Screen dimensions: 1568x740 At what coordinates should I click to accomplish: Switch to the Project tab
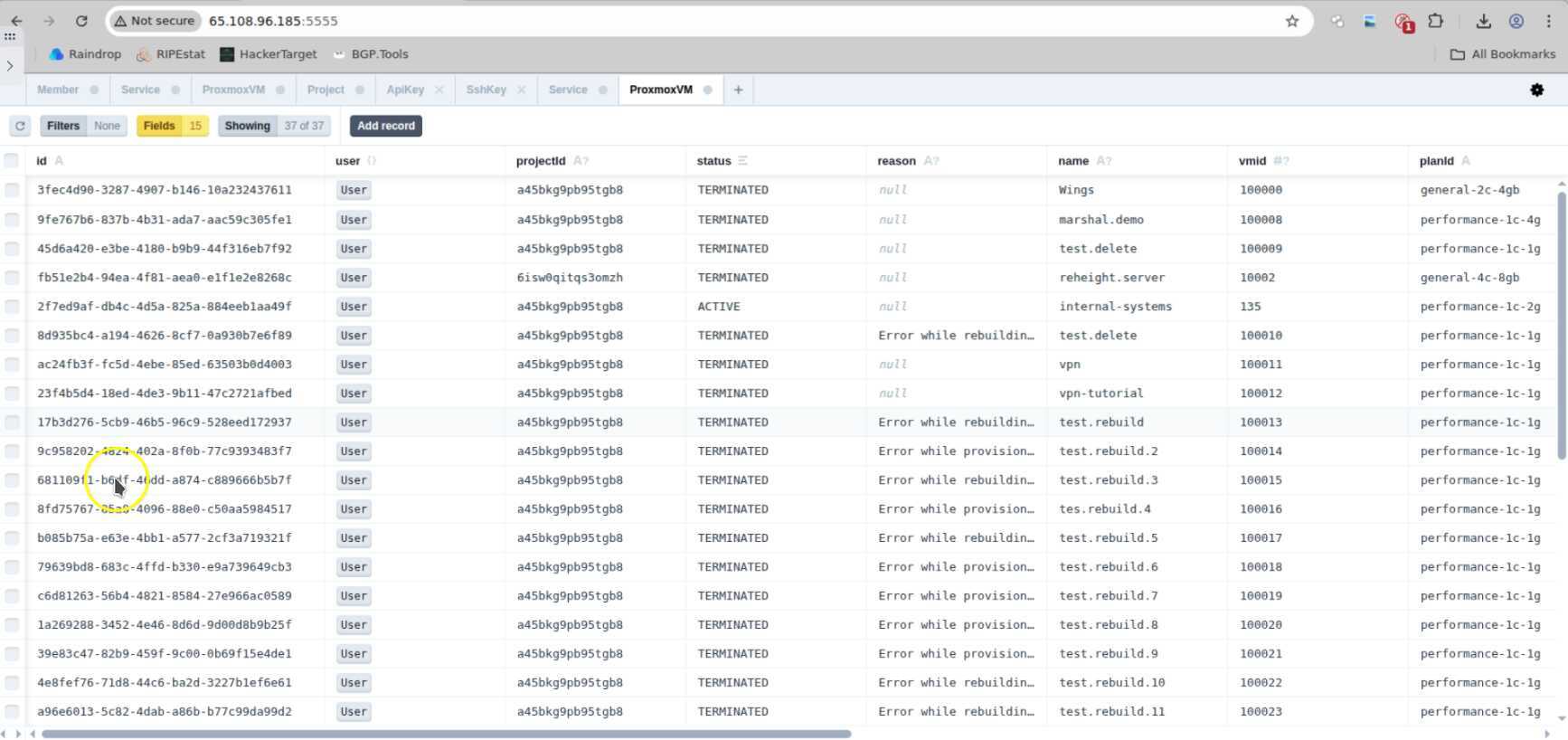326,90
